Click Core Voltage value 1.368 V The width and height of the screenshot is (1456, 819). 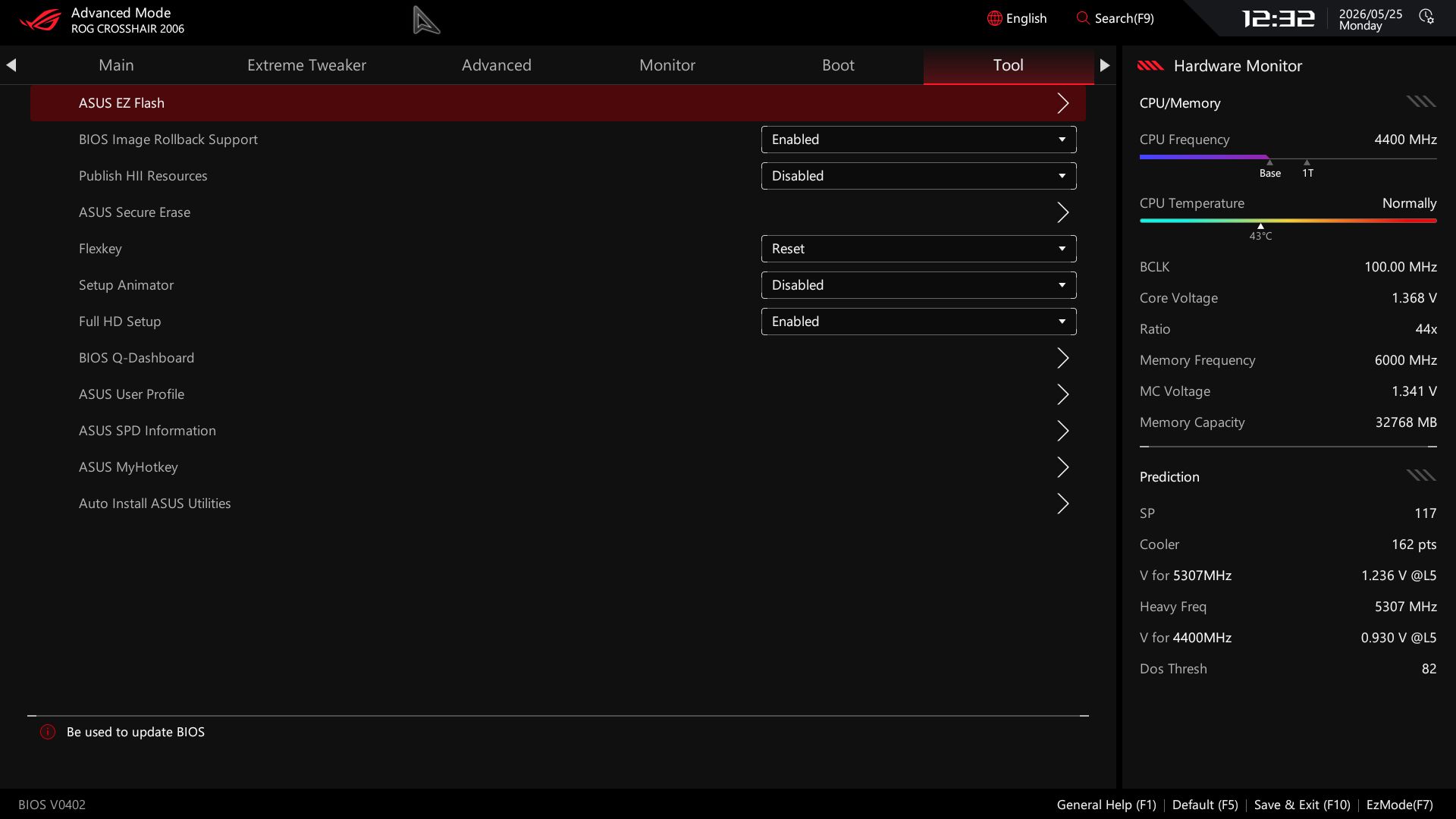click(1414, 298)
